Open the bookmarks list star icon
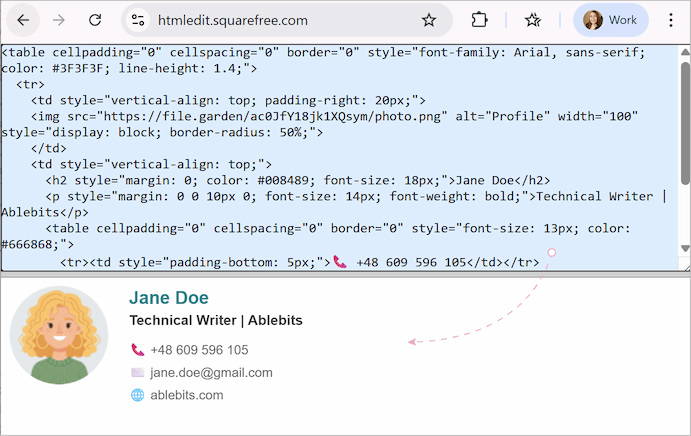691x436 pixels. (533, 20)
